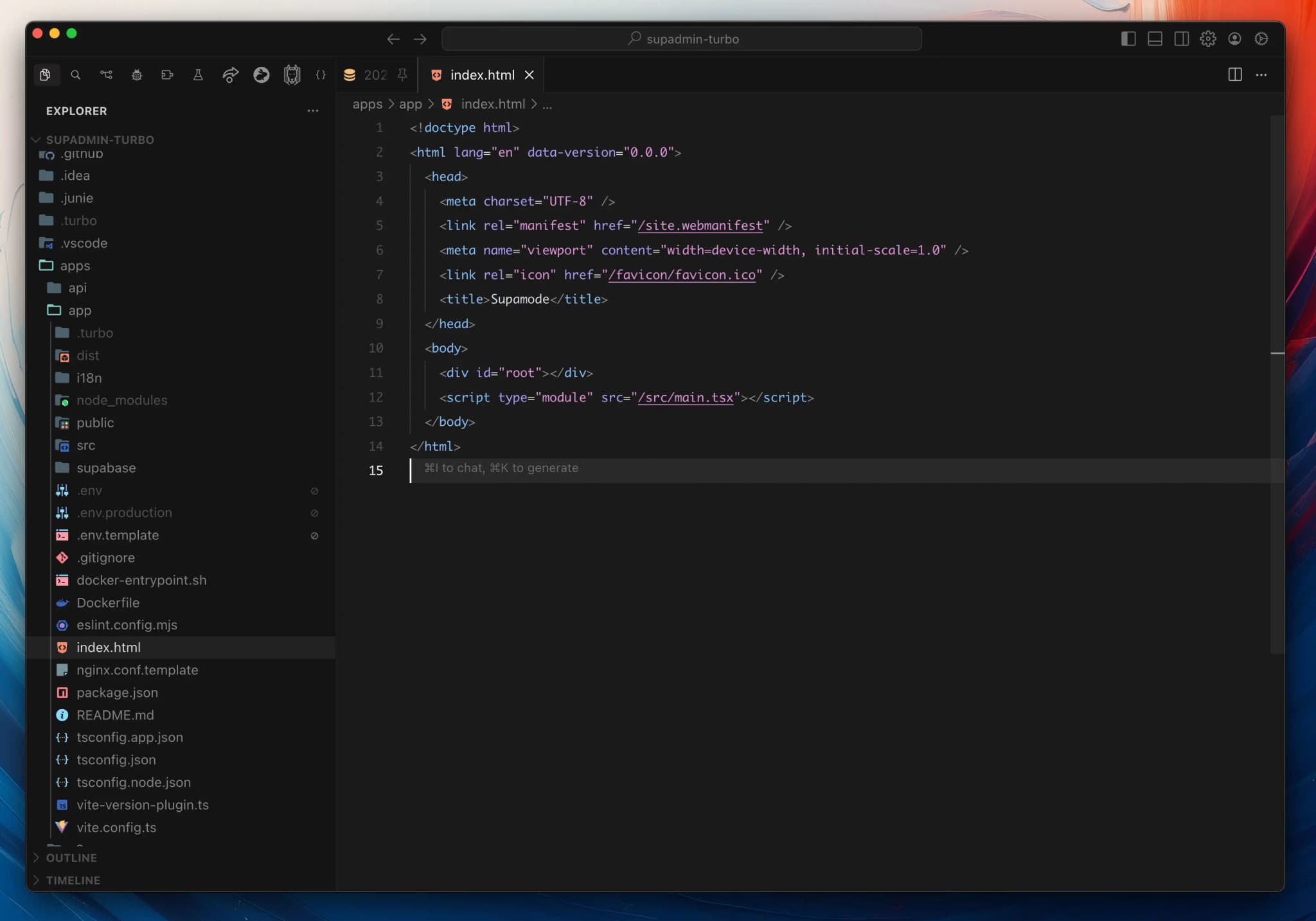Image resolution: width=1316 pixels, height=921 pixels.
Task: Split the editor to the right
Action: (1234, 75)
